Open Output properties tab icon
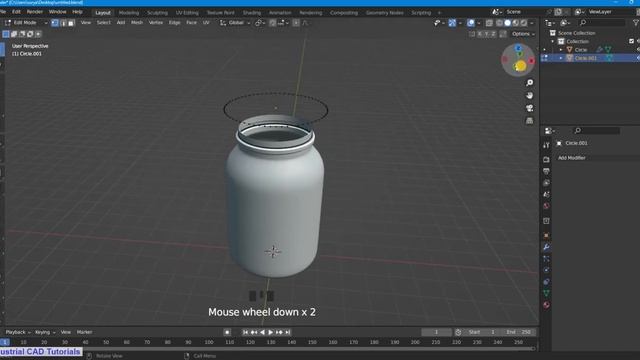640x360 pixels. 546,171
